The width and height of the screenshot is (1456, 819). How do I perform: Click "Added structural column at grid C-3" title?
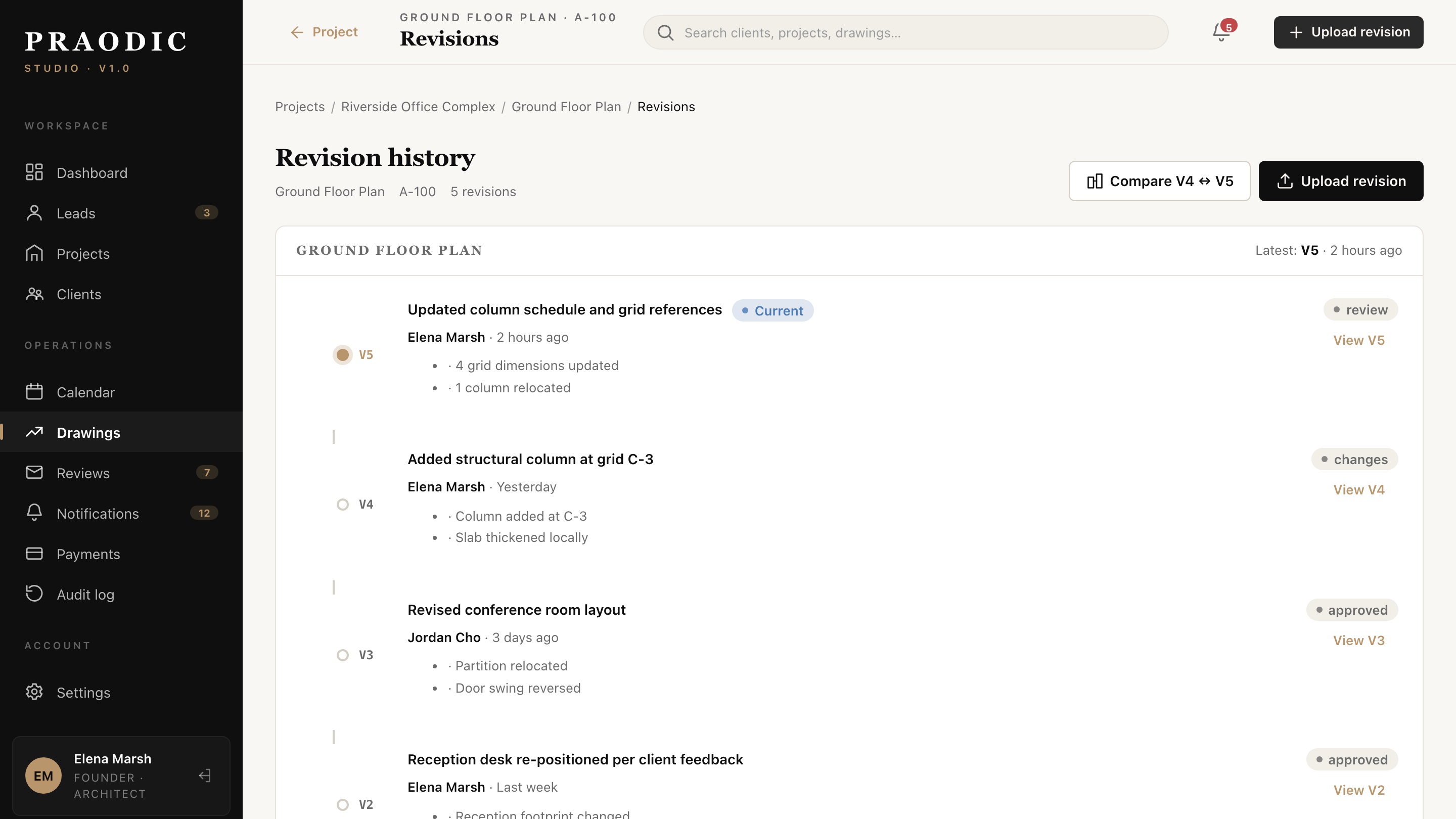pos(530,459)
